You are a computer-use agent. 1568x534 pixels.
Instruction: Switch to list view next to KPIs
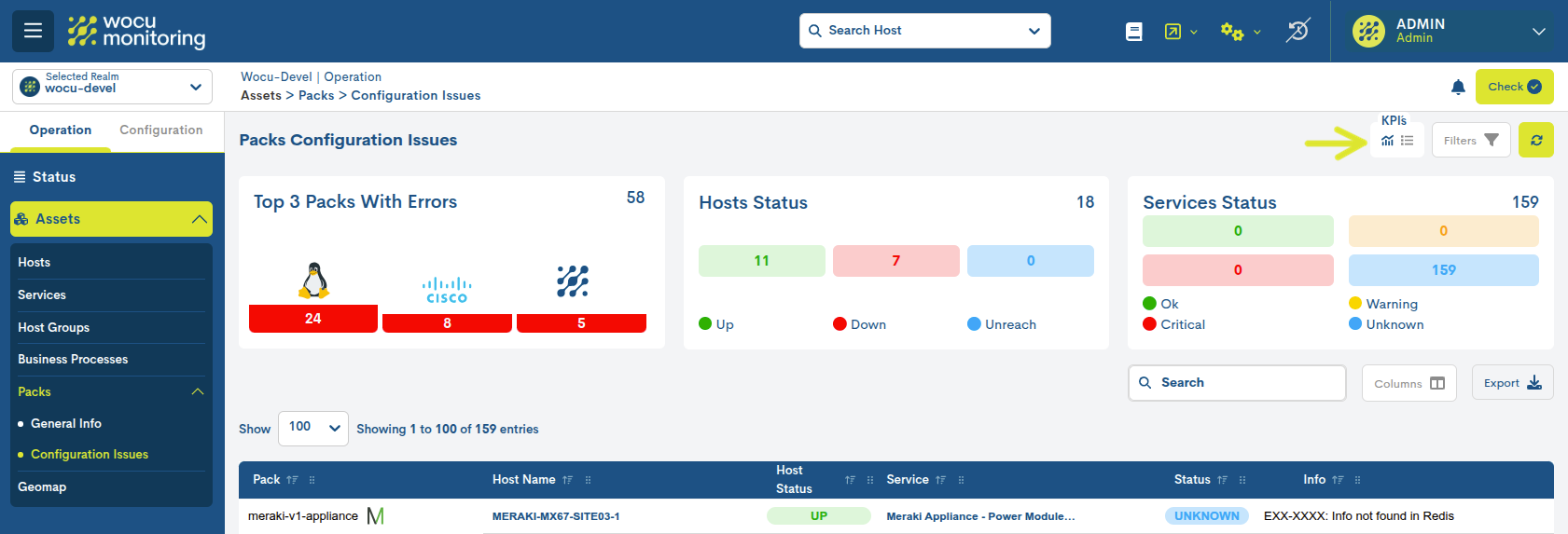pos(1408,141)
